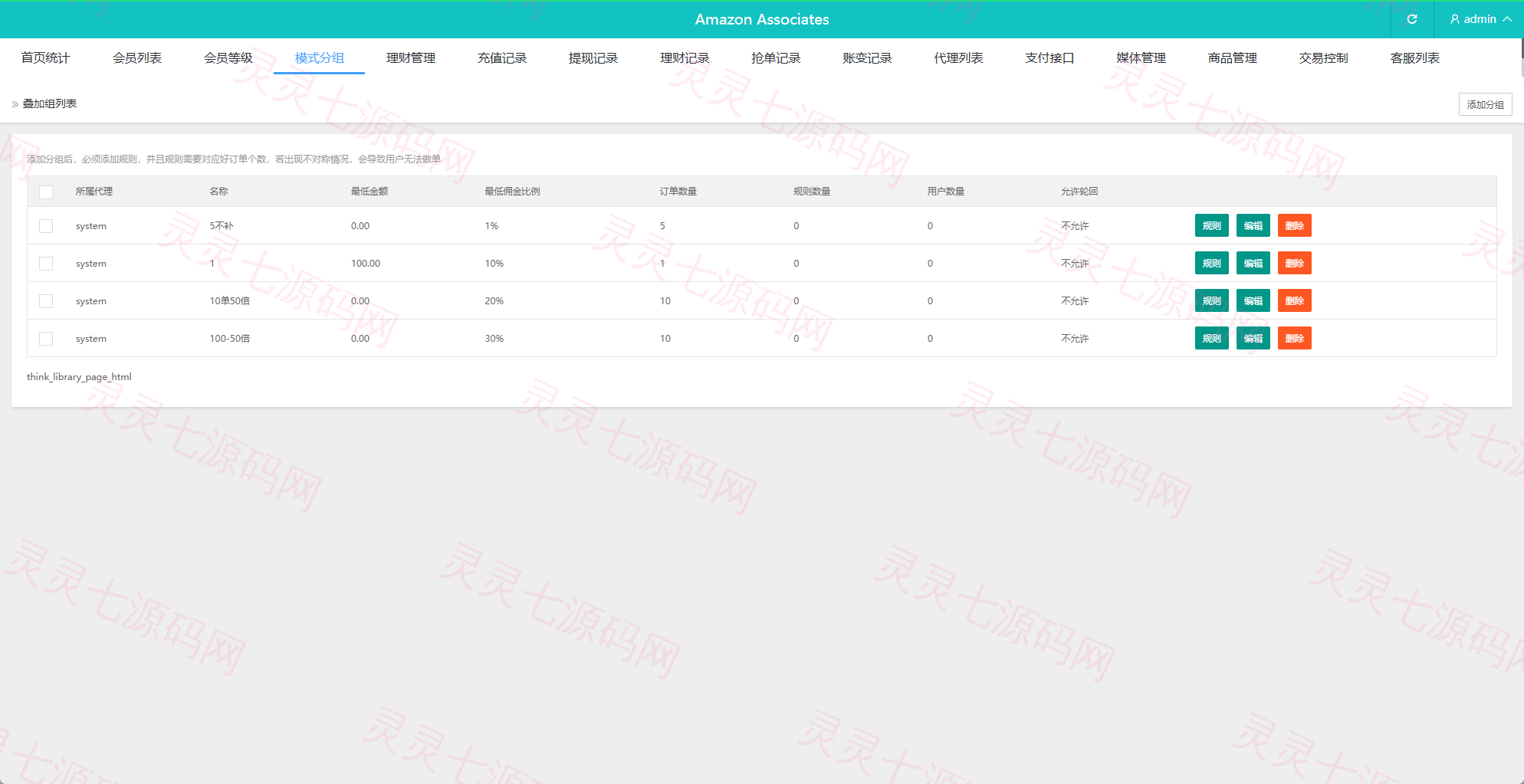Viewport: 1524px width, 784px height.
Task: Click the page scrollbar at right edge
Action: tap(1522, 57)
